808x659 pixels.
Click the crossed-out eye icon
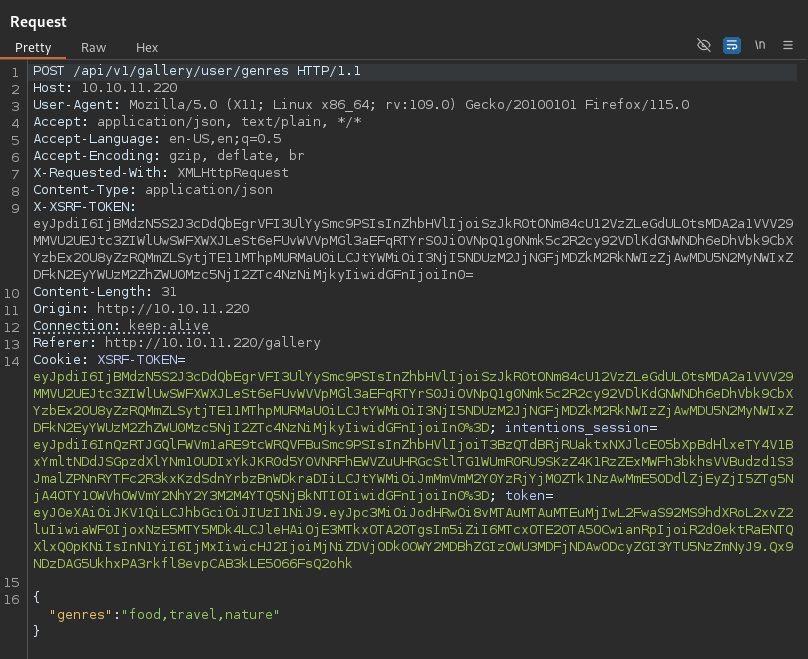(704, 46)
